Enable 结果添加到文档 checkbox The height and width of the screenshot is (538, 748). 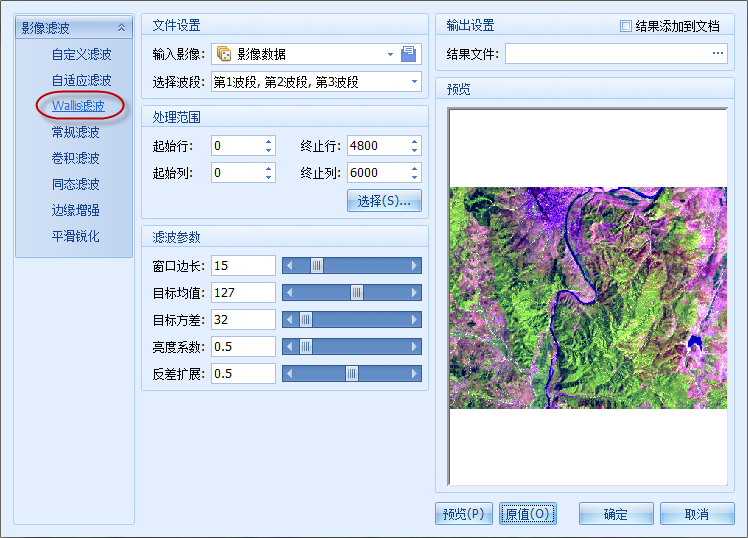click(626, 26)
